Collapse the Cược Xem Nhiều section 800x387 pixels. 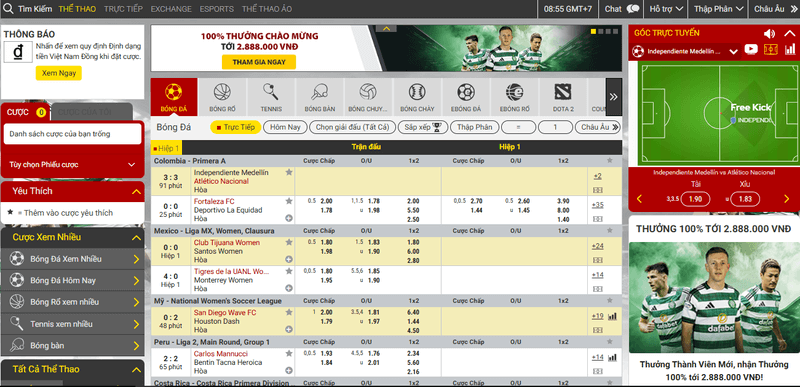136,238
